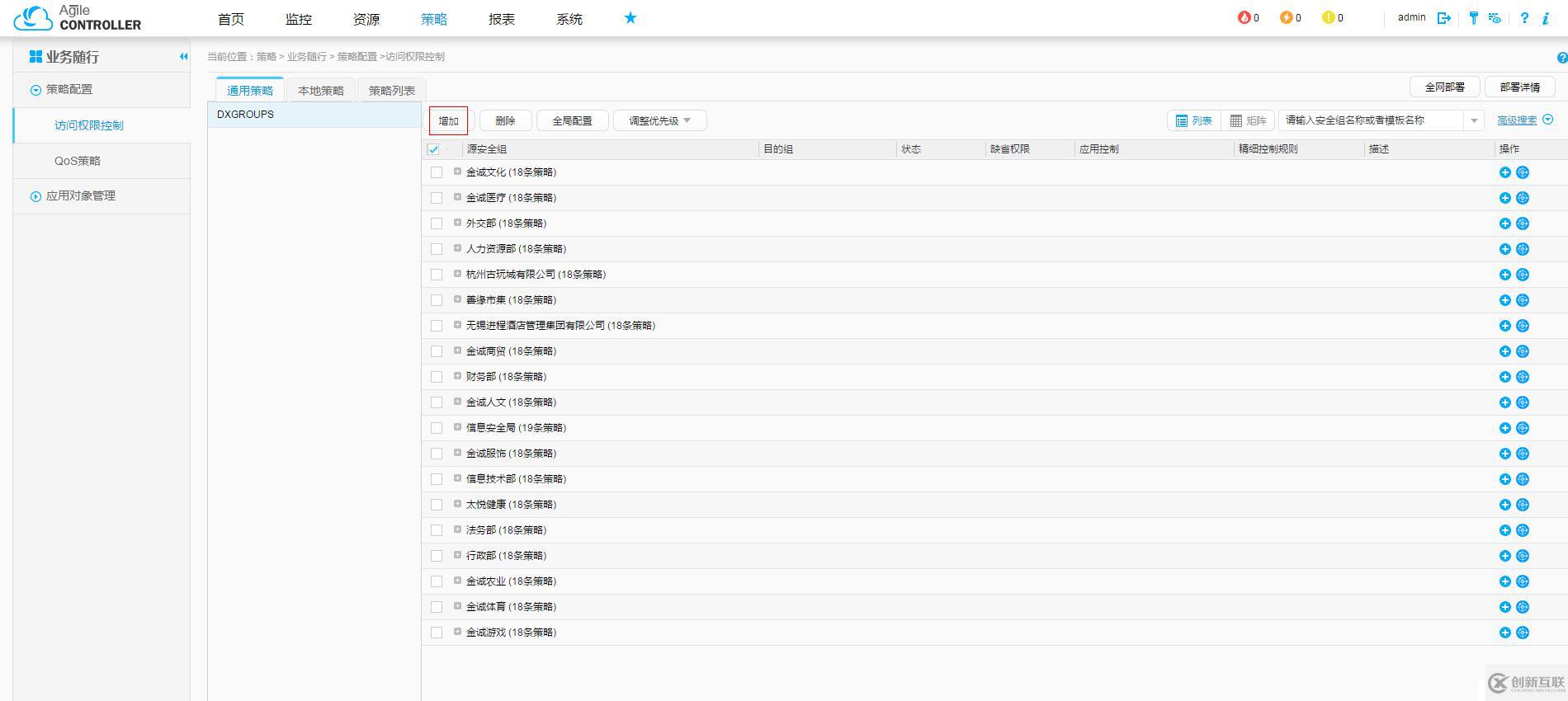The height and width of the screenshot is (701, 1568).
Task: Select DXGROUPS in the policy list
Action: point(314,115)
